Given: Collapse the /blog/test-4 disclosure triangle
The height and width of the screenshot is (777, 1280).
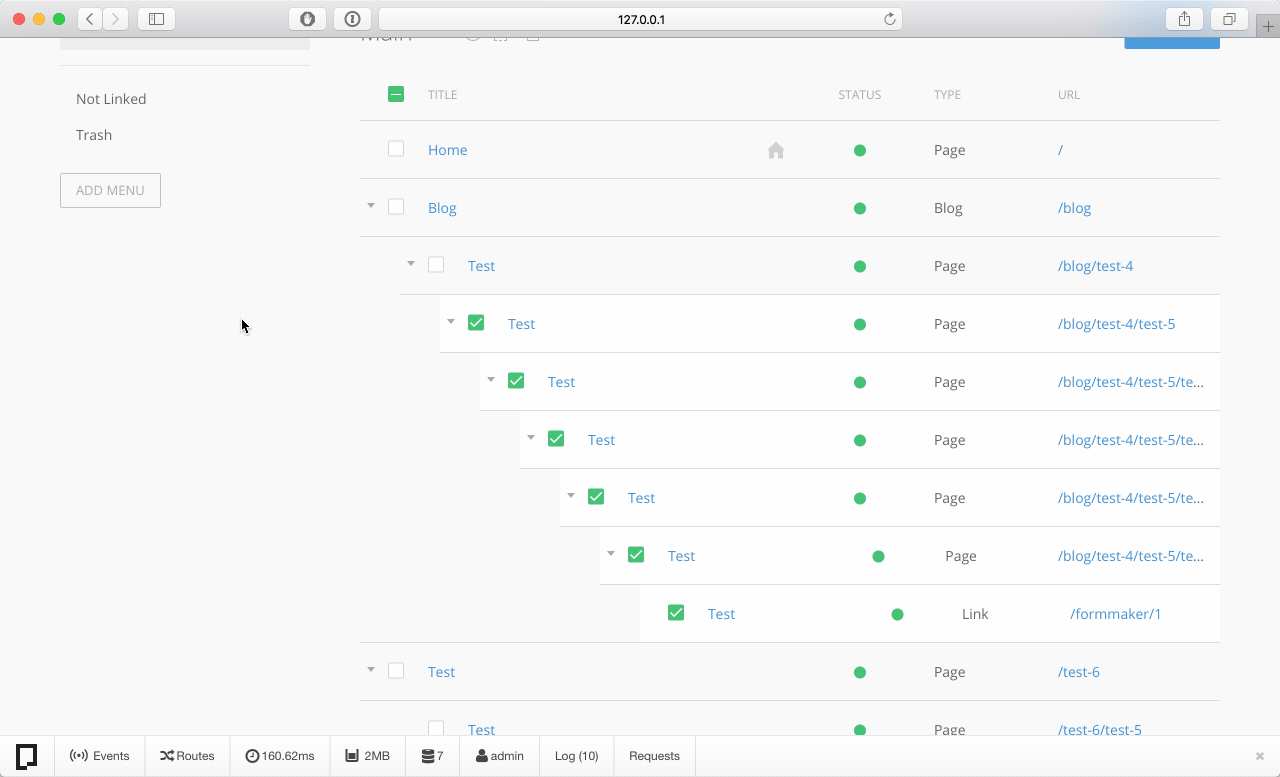Looking at the screenshot, I should click(x=410, y=263).
